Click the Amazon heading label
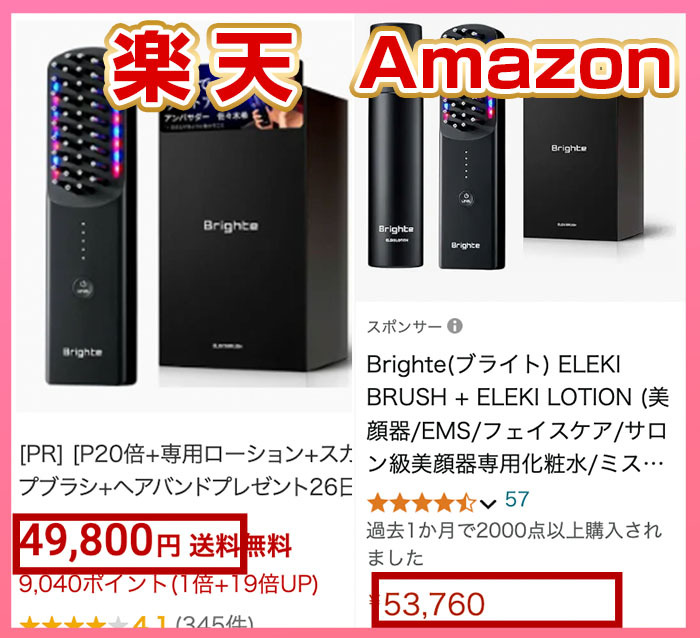This screenshot has height=638, width=700. (x=517, y=67)
